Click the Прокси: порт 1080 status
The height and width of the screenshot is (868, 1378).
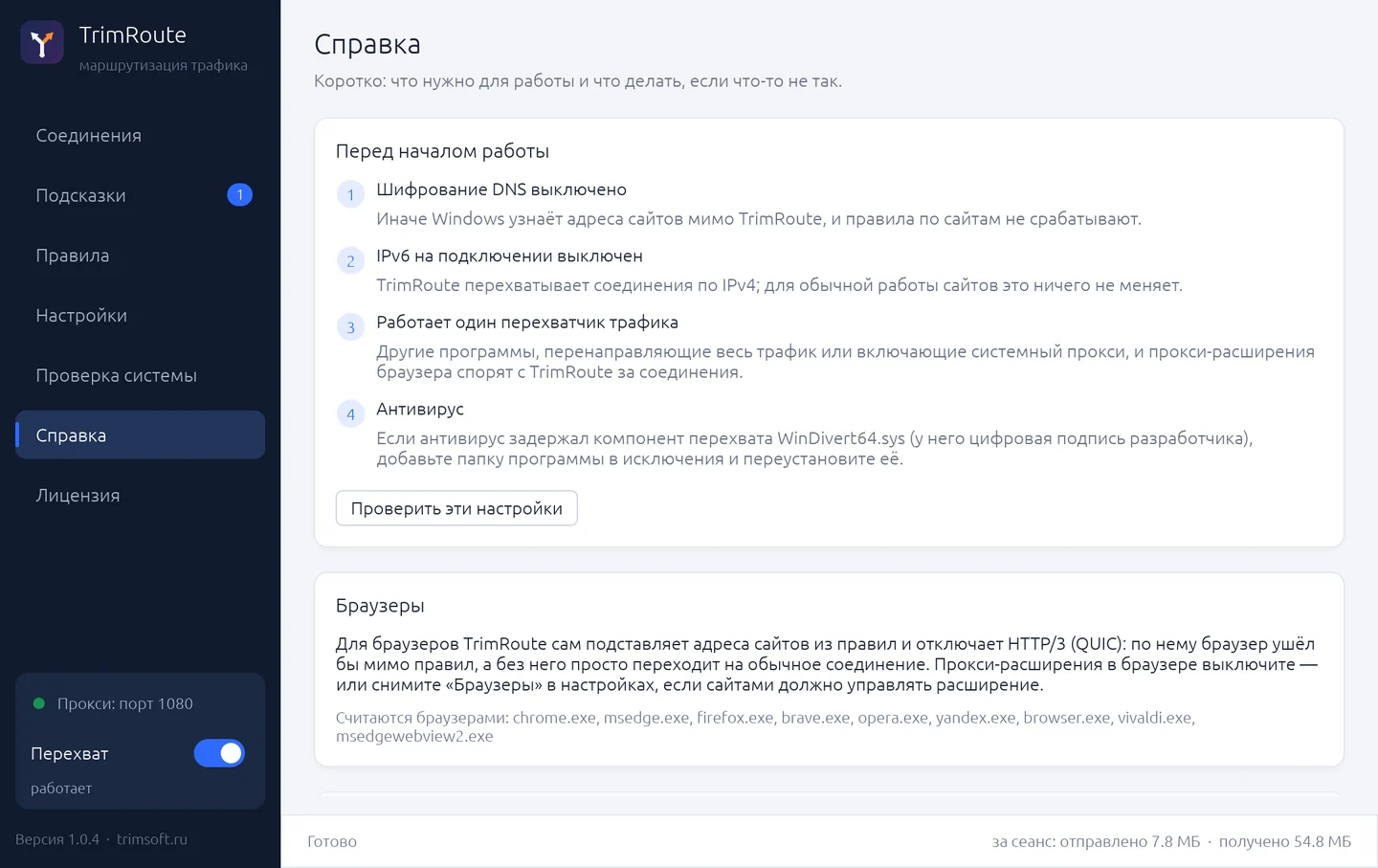pos(124,703)
